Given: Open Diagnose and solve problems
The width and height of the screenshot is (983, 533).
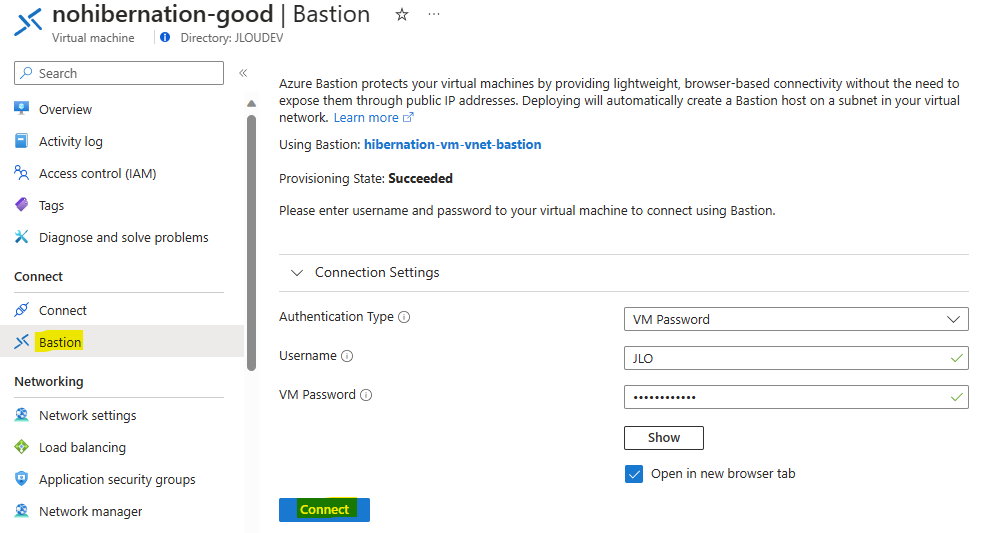Looking at the screenshot, I should pos(124,237).
